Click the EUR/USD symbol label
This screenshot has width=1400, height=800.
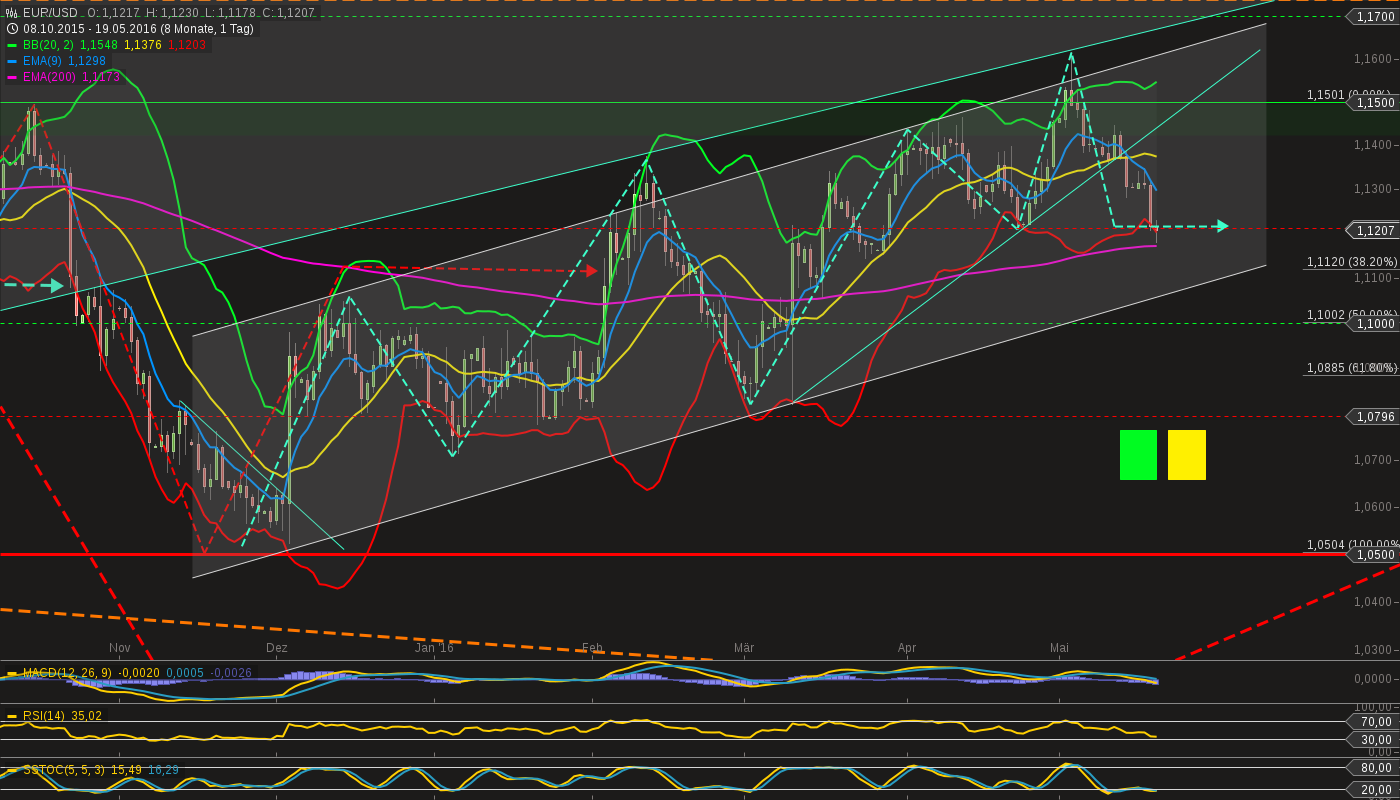coord(50,13)
